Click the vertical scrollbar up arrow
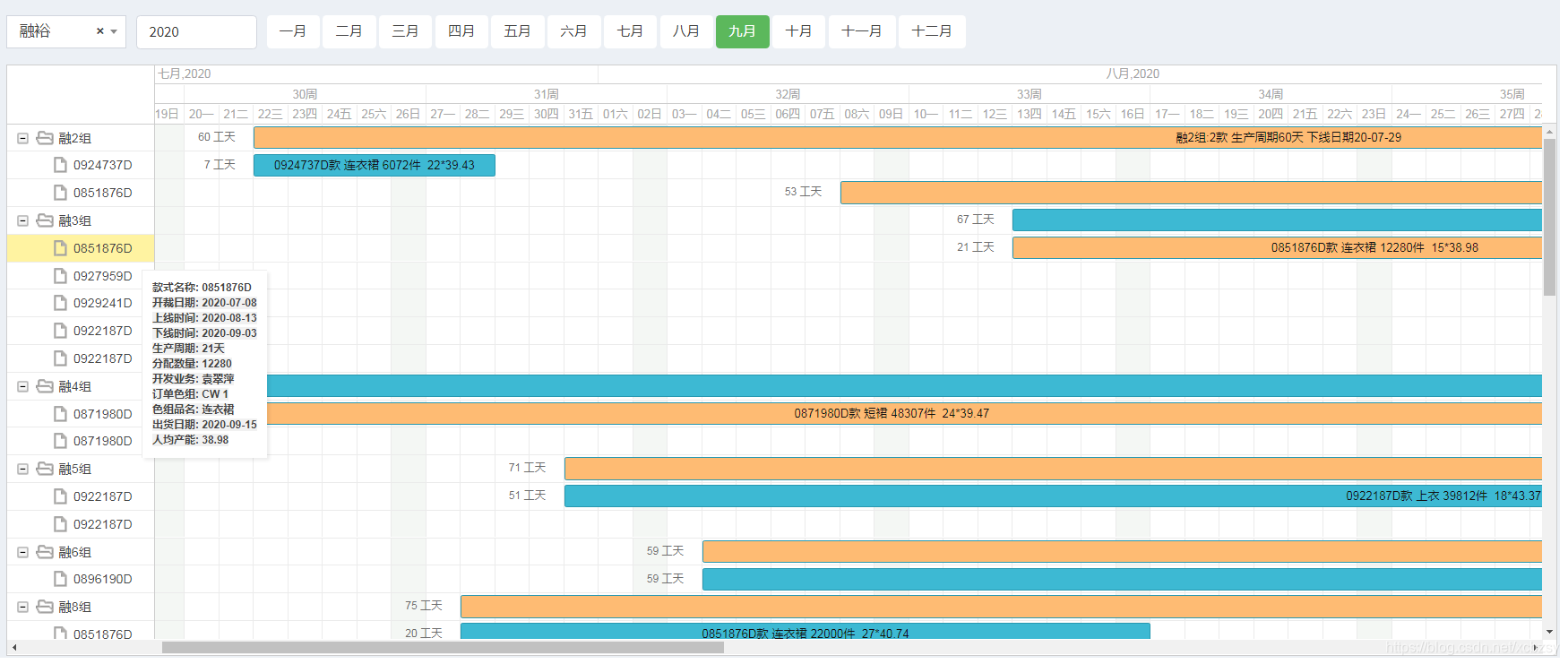The height and width of the screenshot is (664, 1568). click(x=1549, y=131)
